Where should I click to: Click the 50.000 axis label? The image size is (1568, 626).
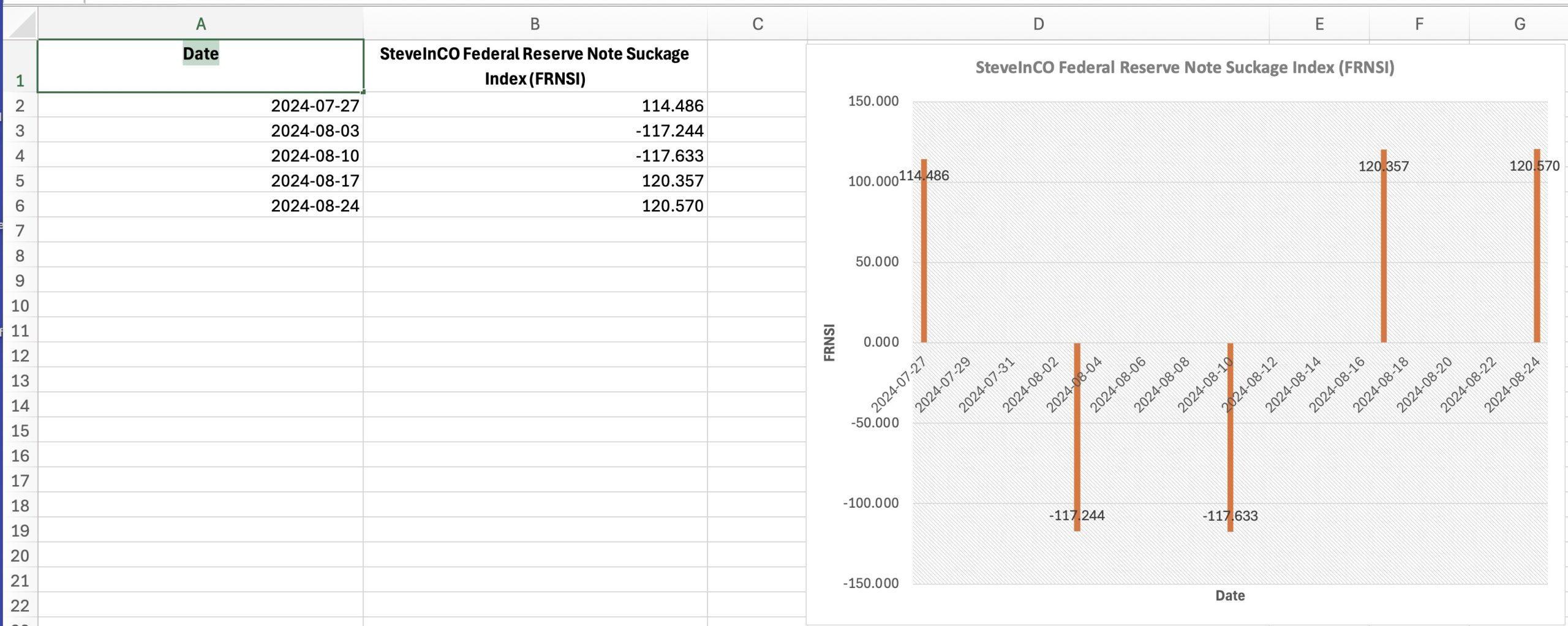tap(877, 262)
